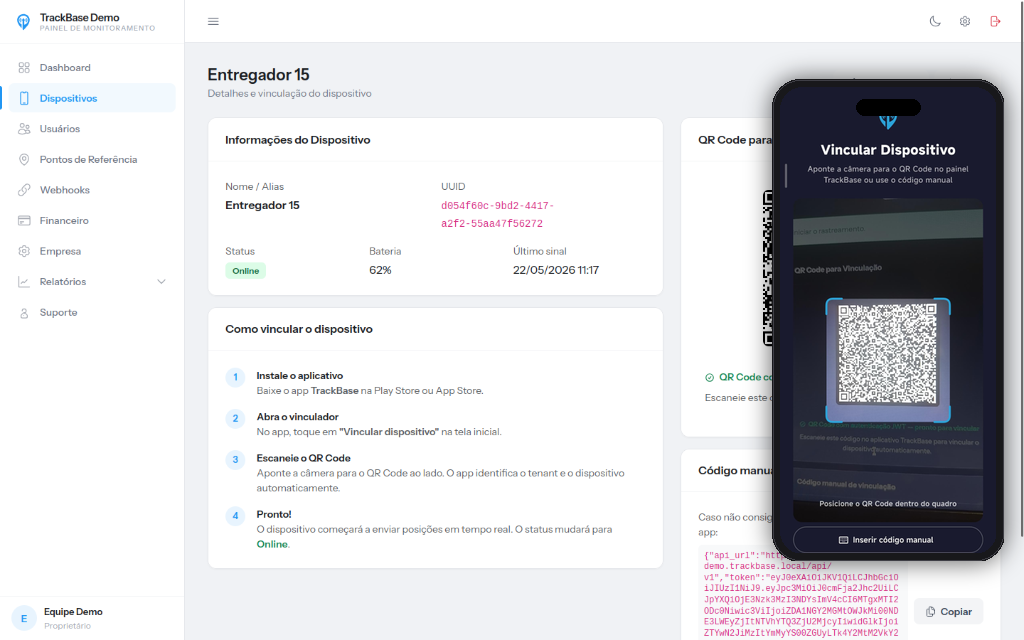
Task: Click the Financeiro card icon
Action: (x=24, y=221)
